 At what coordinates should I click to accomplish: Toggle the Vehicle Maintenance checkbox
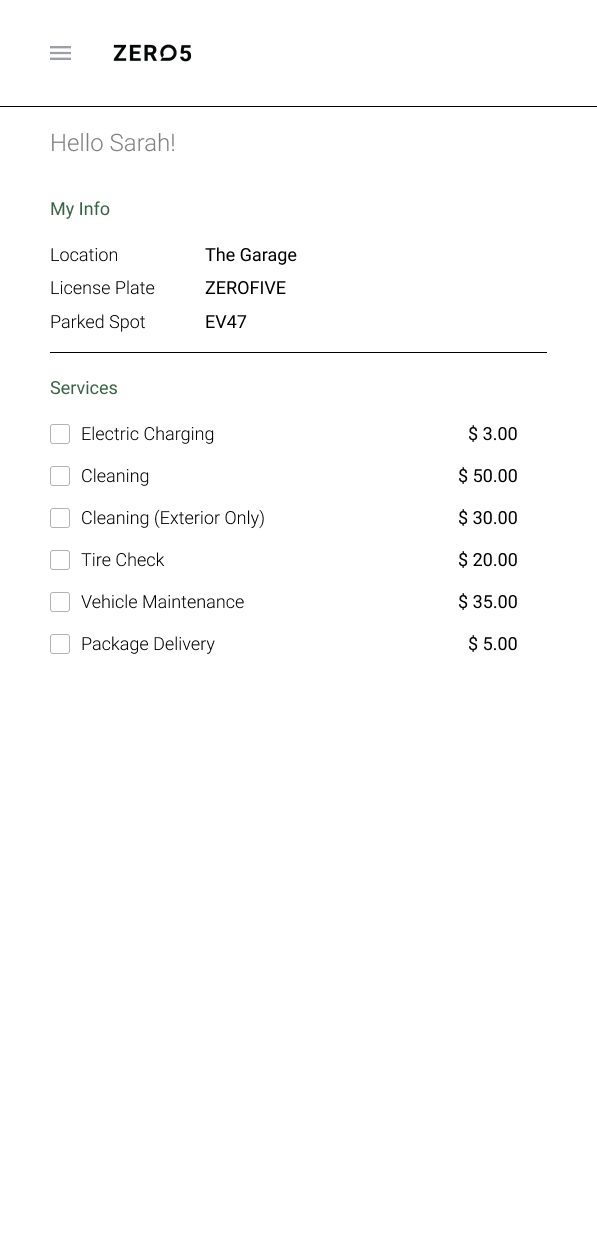[60, 602]
